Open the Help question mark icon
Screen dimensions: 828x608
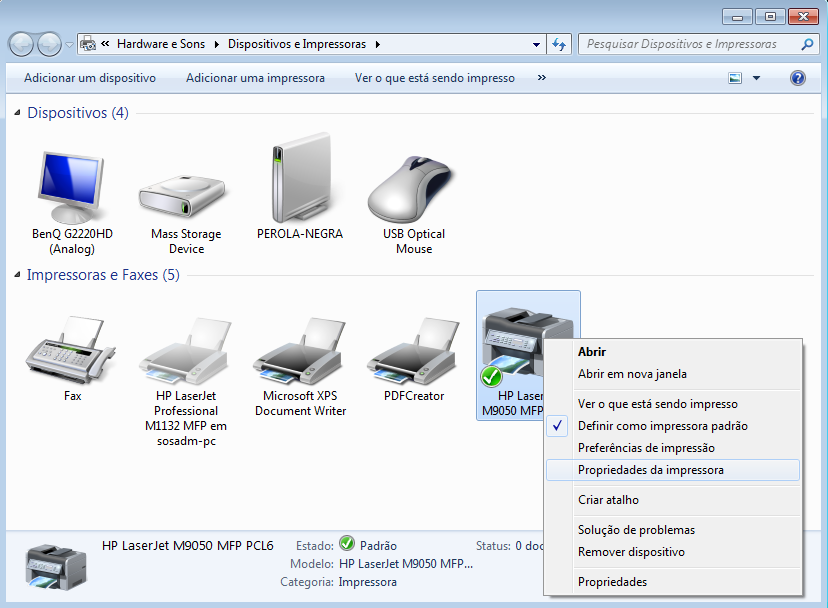797,78
